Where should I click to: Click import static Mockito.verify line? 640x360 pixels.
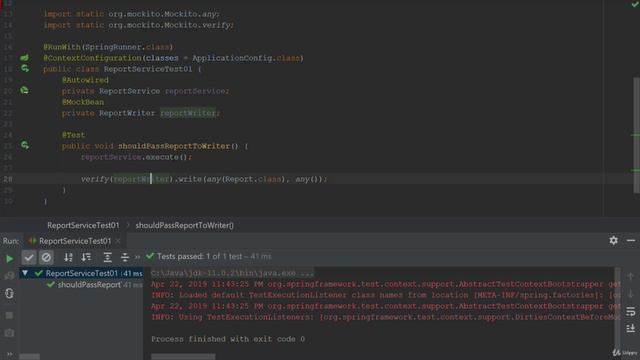139,25
